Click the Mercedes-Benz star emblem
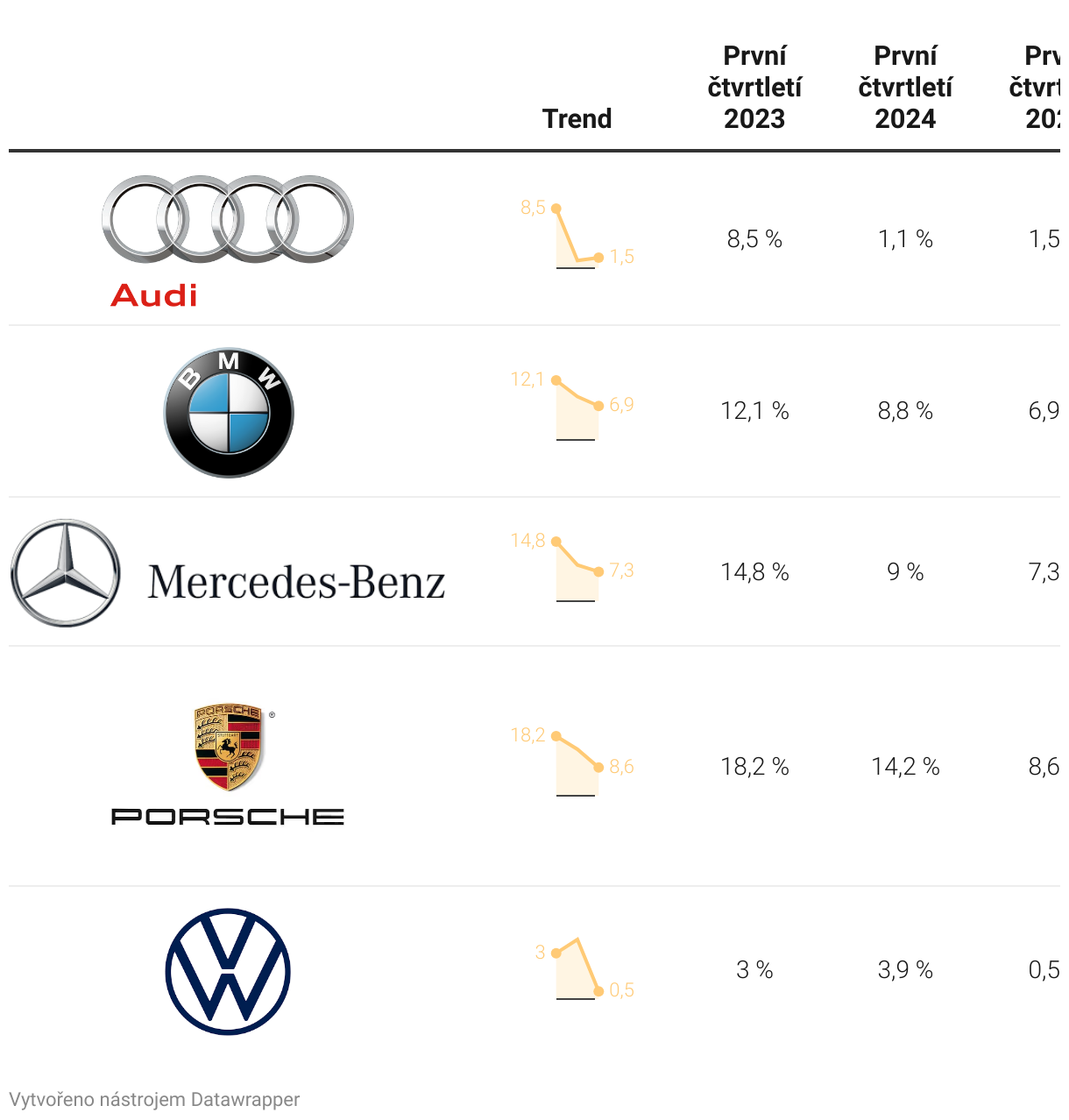The image size is (1069, 1120). pyautogui.click(x=66, y=572)
